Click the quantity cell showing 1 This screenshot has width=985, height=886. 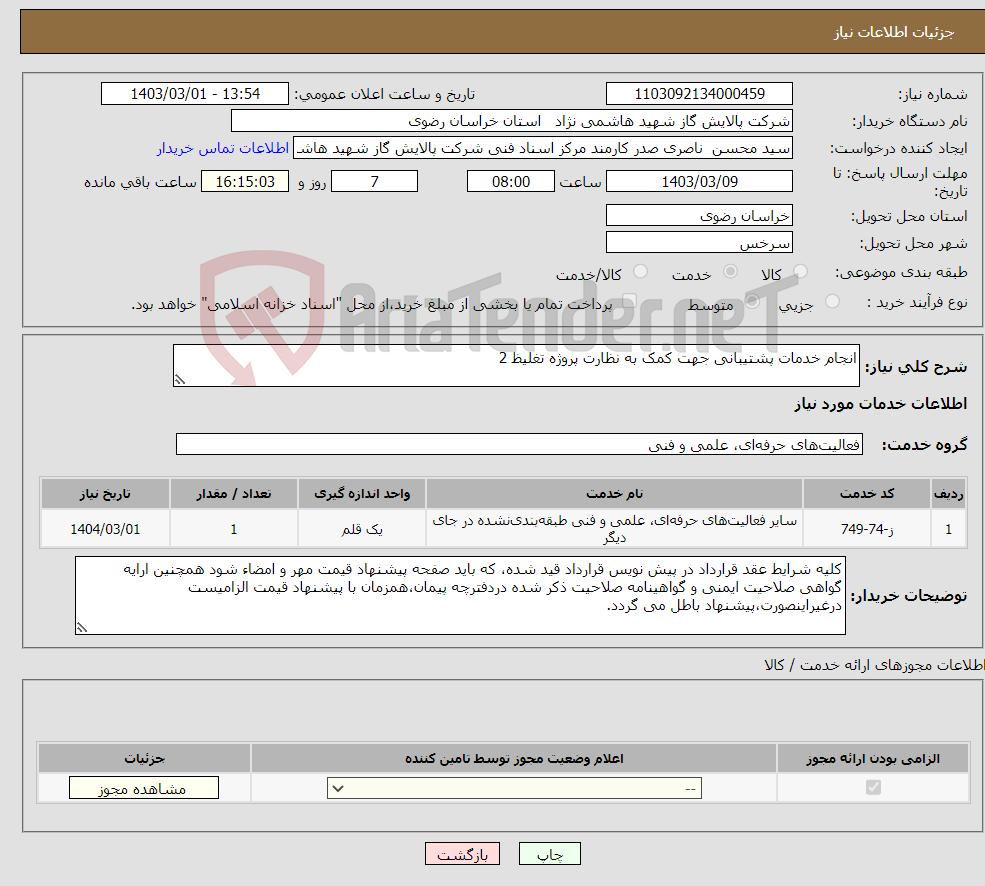click(234, 529)
